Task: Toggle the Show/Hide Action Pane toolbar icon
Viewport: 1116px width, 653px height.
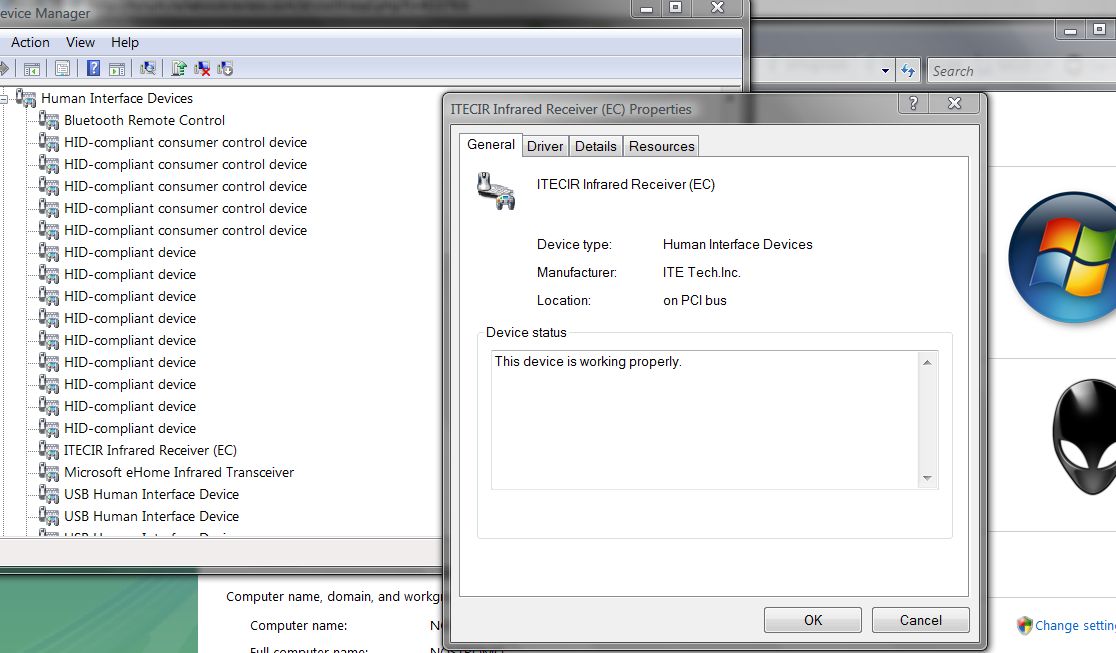Action: [x=117, y=68]
